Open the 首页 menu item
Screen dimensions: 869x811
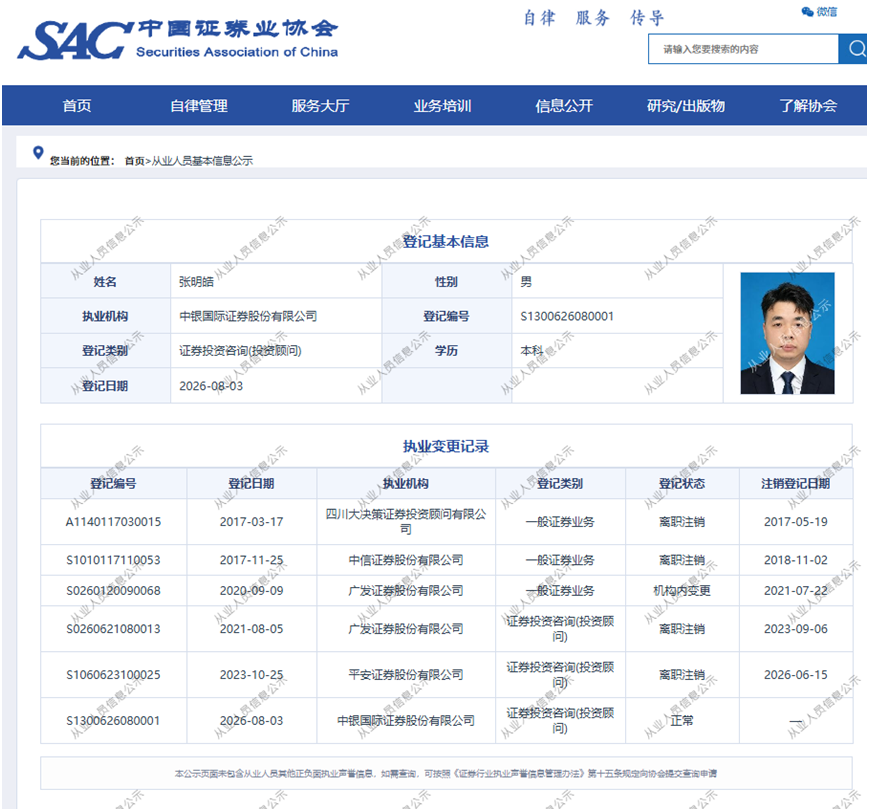coord(76,105)
